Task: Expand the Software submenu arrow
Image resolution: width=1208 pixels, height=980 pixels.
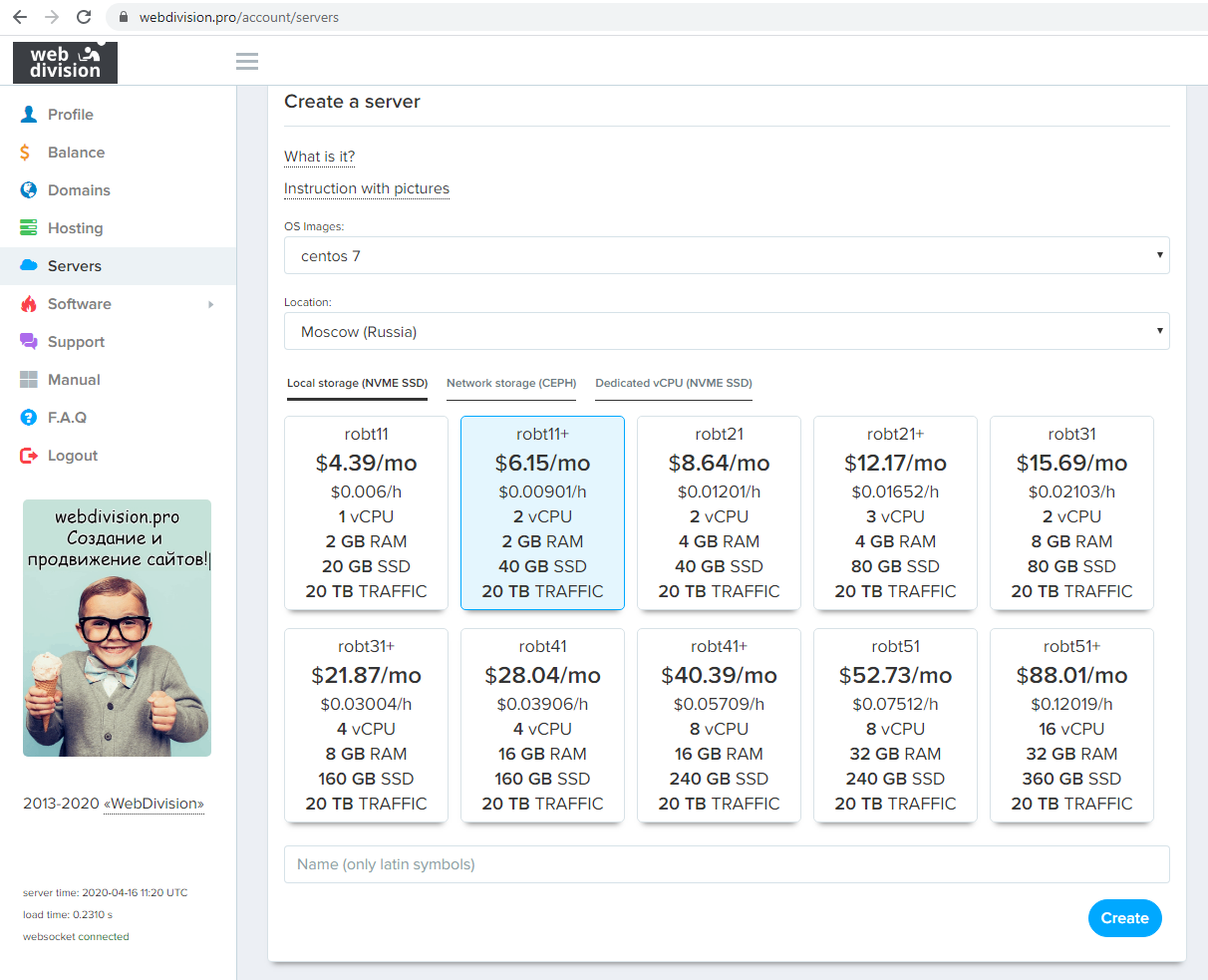Action: pyautogui.click(x=211, y=304)
